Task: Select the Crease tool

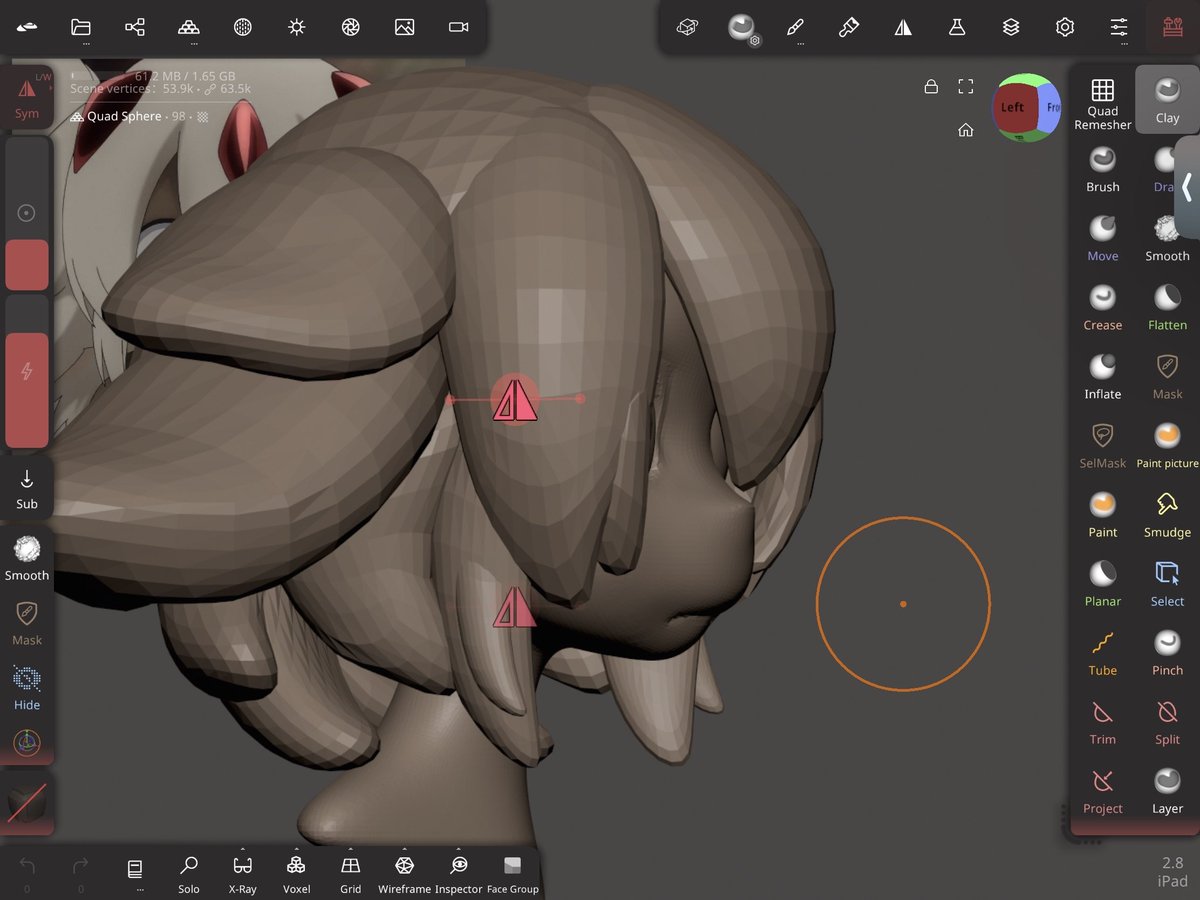Action: click(1103, 307)
